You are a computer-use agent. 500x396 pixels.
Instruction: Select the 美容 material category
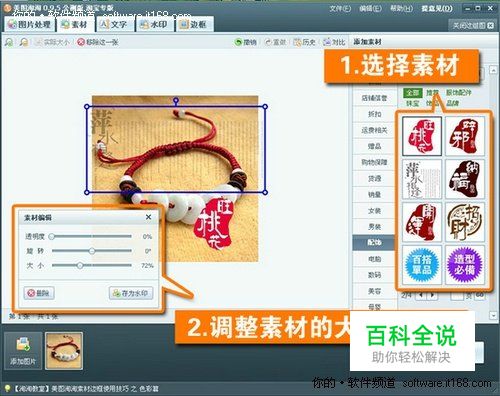click(x=374, y=291)
